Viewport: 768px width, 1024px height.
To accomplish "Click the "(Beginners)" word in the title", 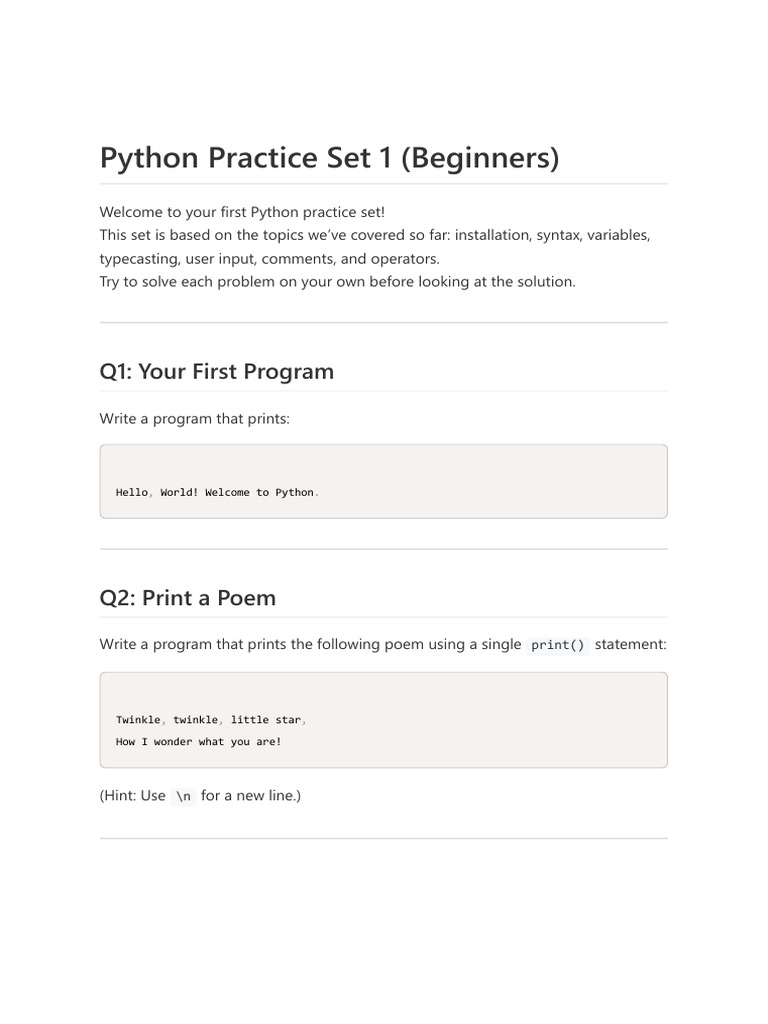I will click(x=480, y=158).
